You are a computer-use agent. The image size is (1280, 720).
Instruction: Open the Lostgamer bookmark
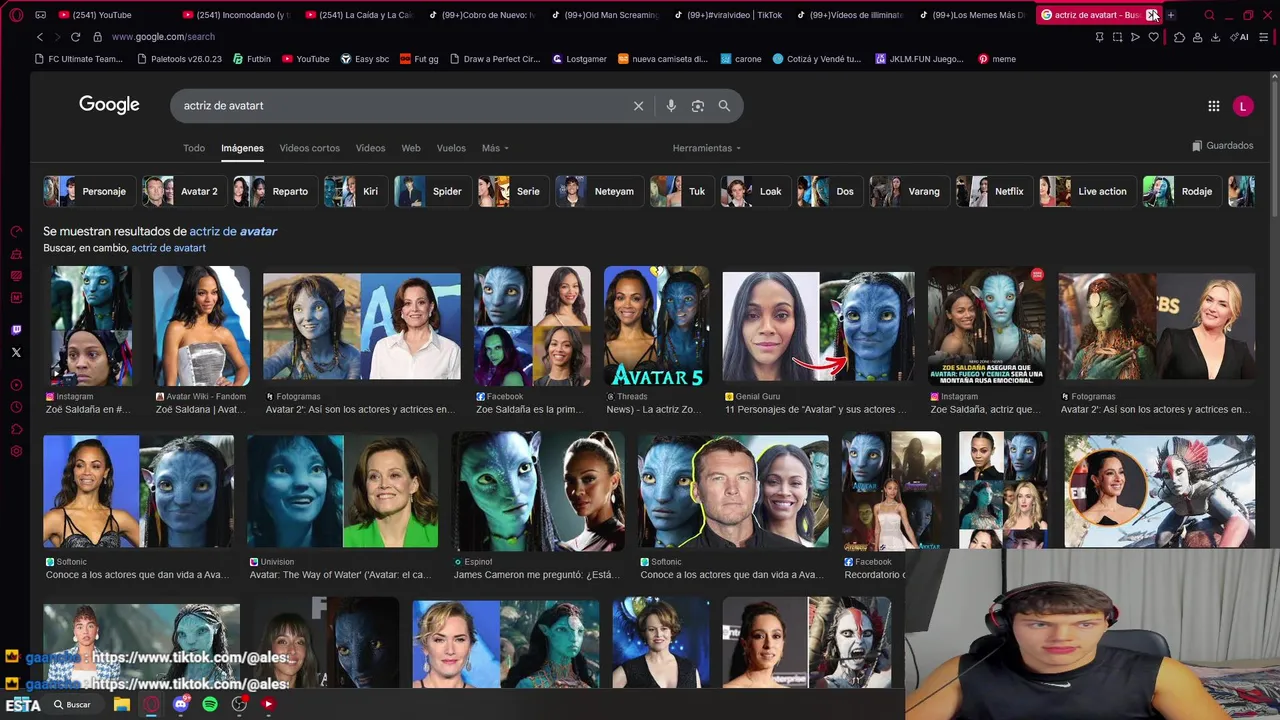click(x=579, y=59)
